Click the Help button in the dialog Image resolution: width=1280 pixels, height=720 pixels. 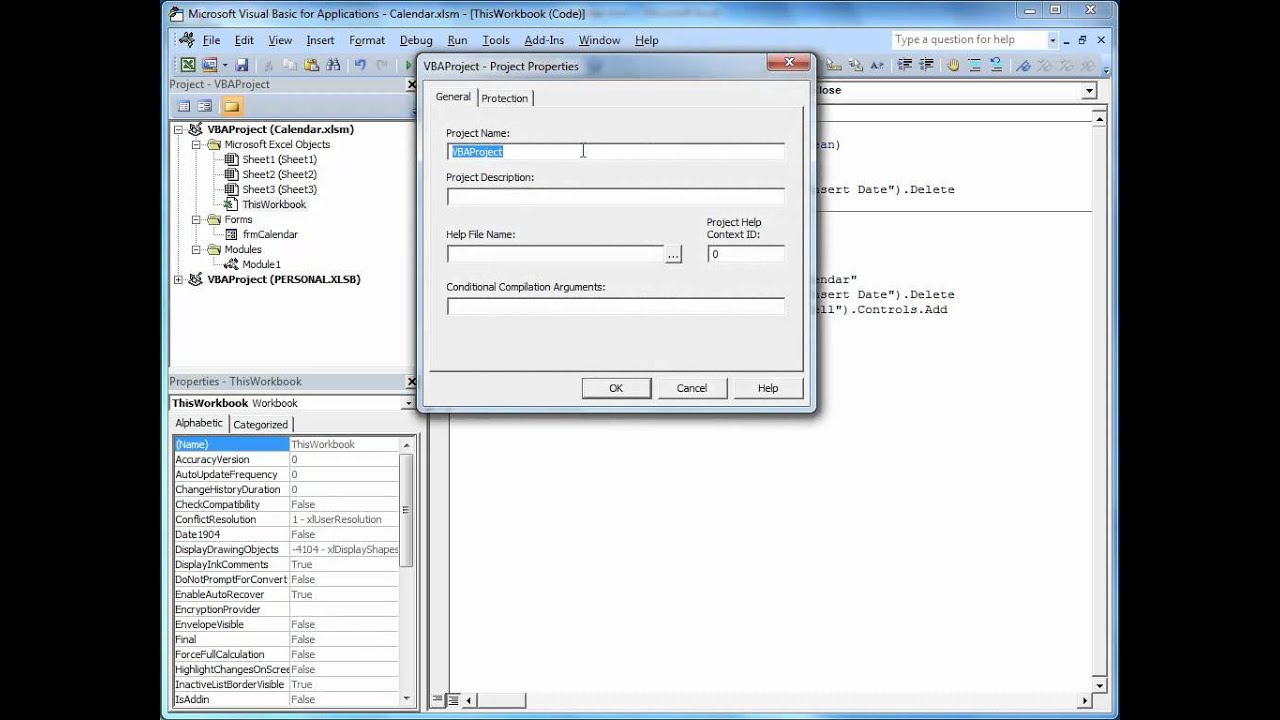click(768, 388)
